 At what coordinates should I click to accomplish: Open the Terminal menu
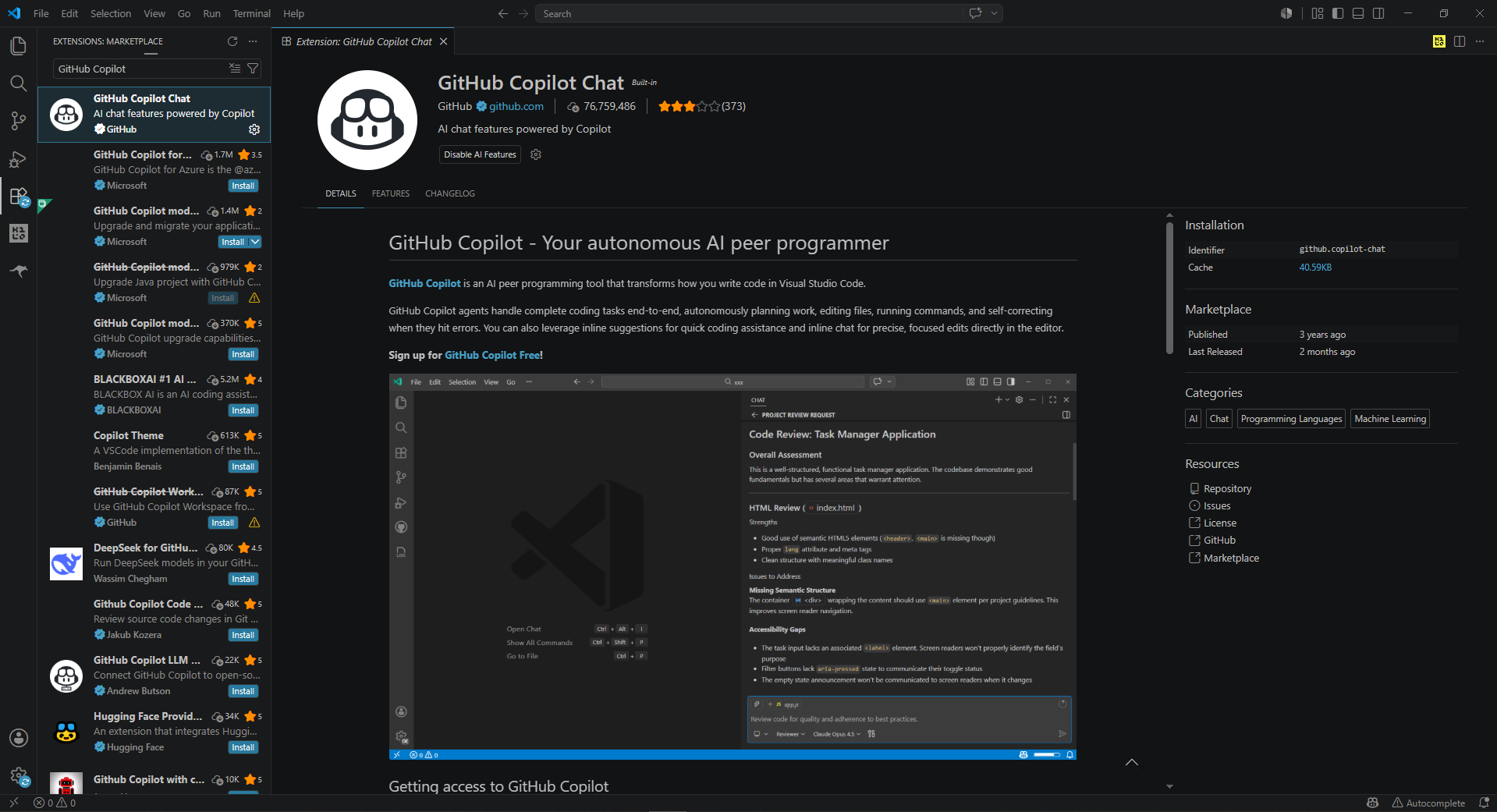[x=251, y=13]
